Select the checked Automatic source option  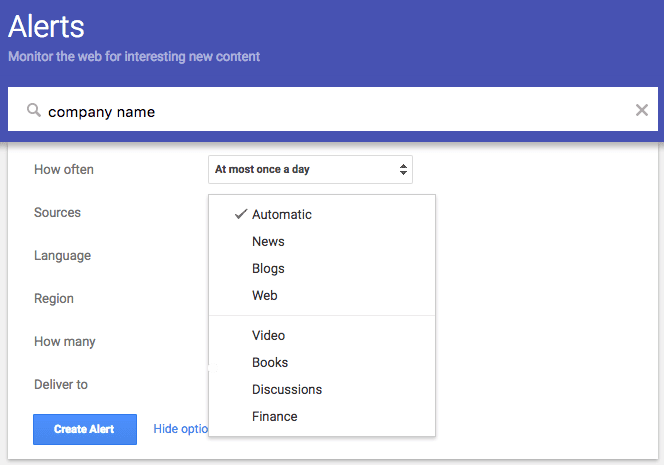281,214
